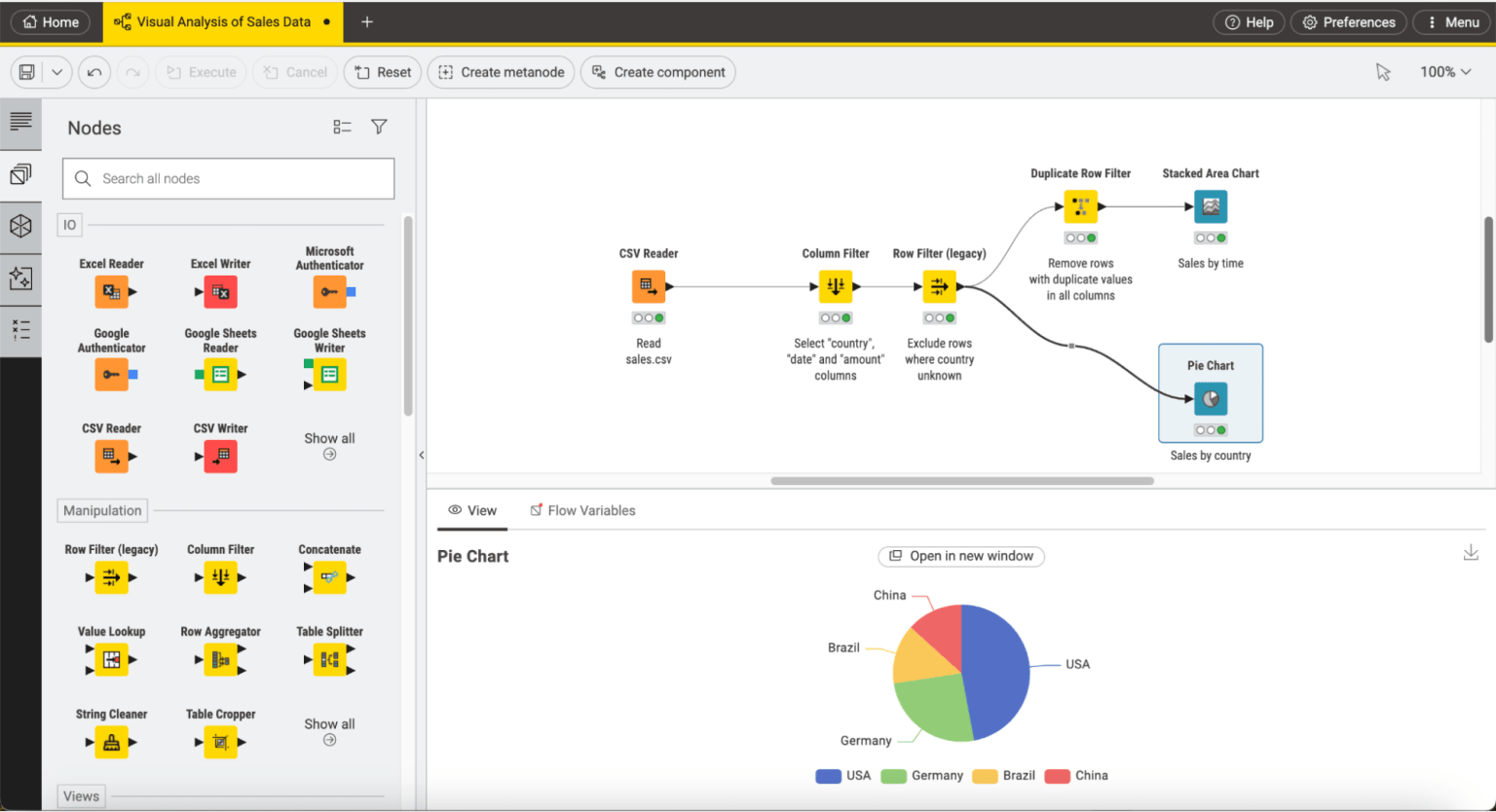Click Open in new window

[961, 556]
